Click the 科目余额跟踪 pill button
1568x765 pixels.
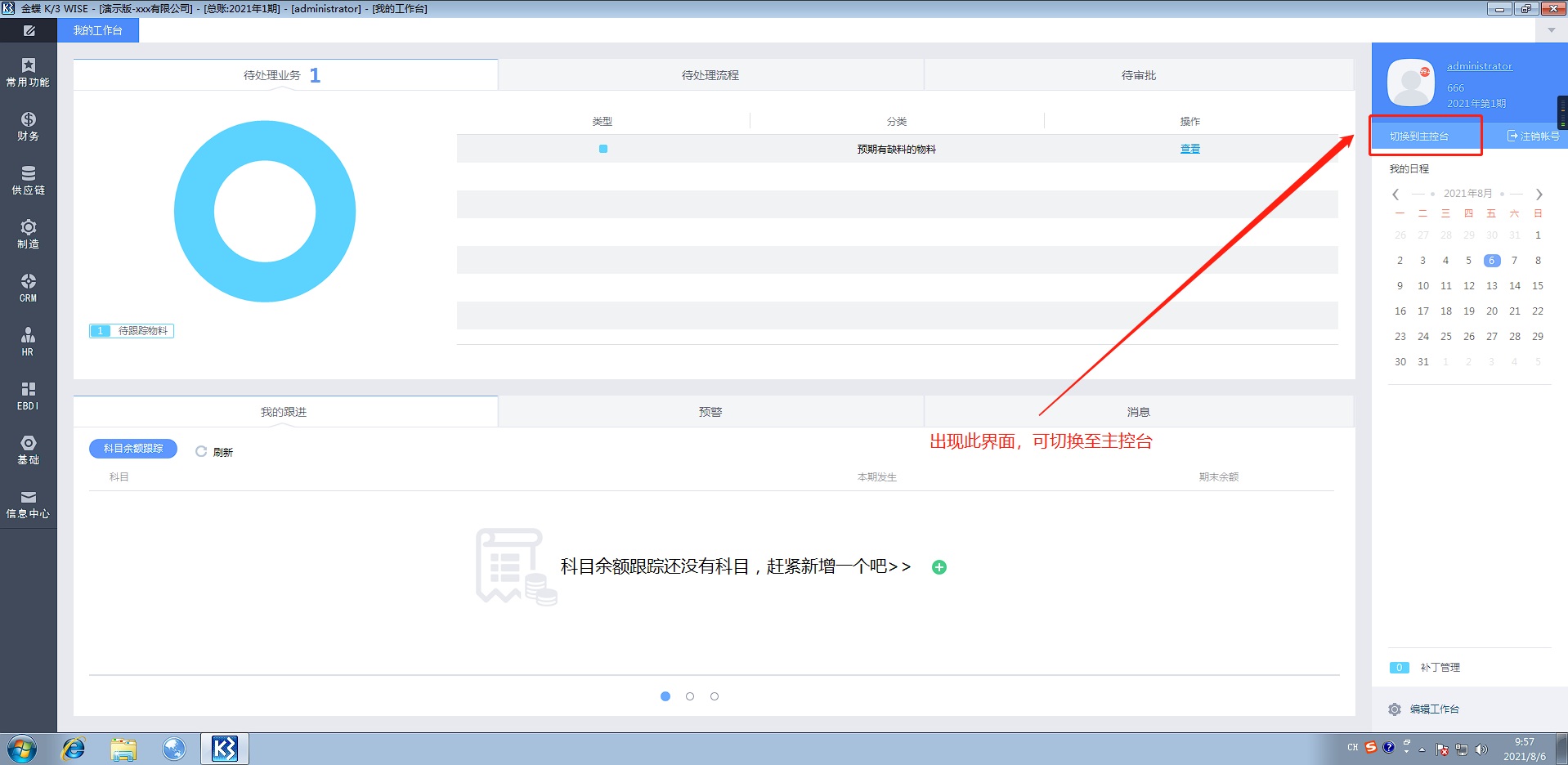point(133,449)
